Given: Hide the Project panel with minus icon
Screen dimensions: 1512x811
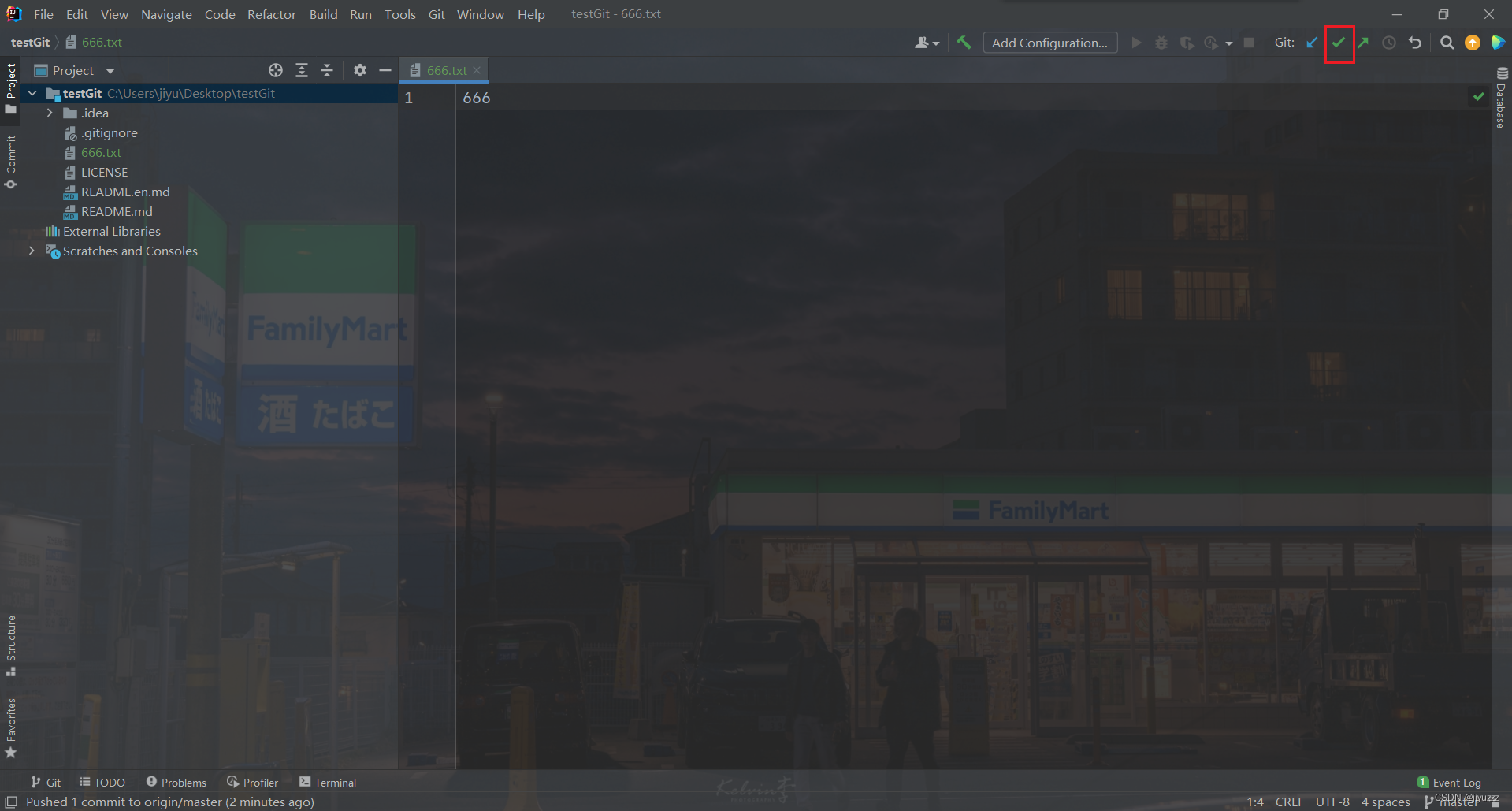Looking at the screenshot, I should click(385, 70).
